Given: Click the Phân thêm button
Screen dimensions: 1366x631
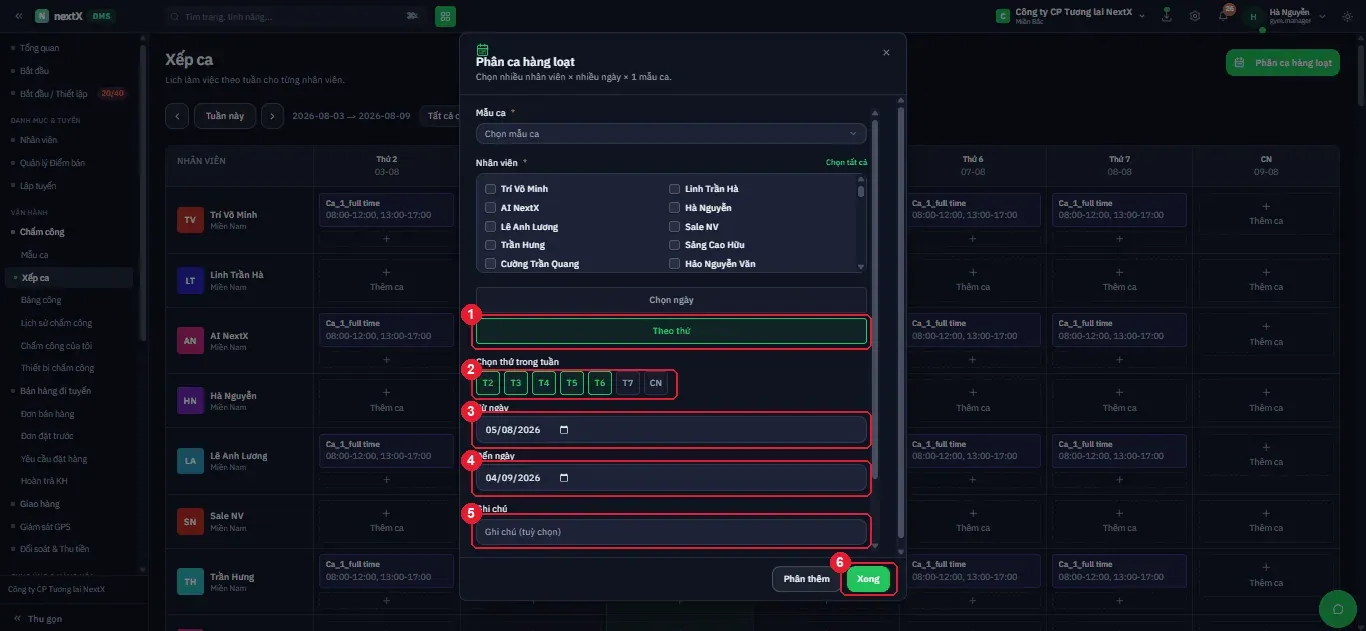Looking at the screenshot, I should click(806, 579).
